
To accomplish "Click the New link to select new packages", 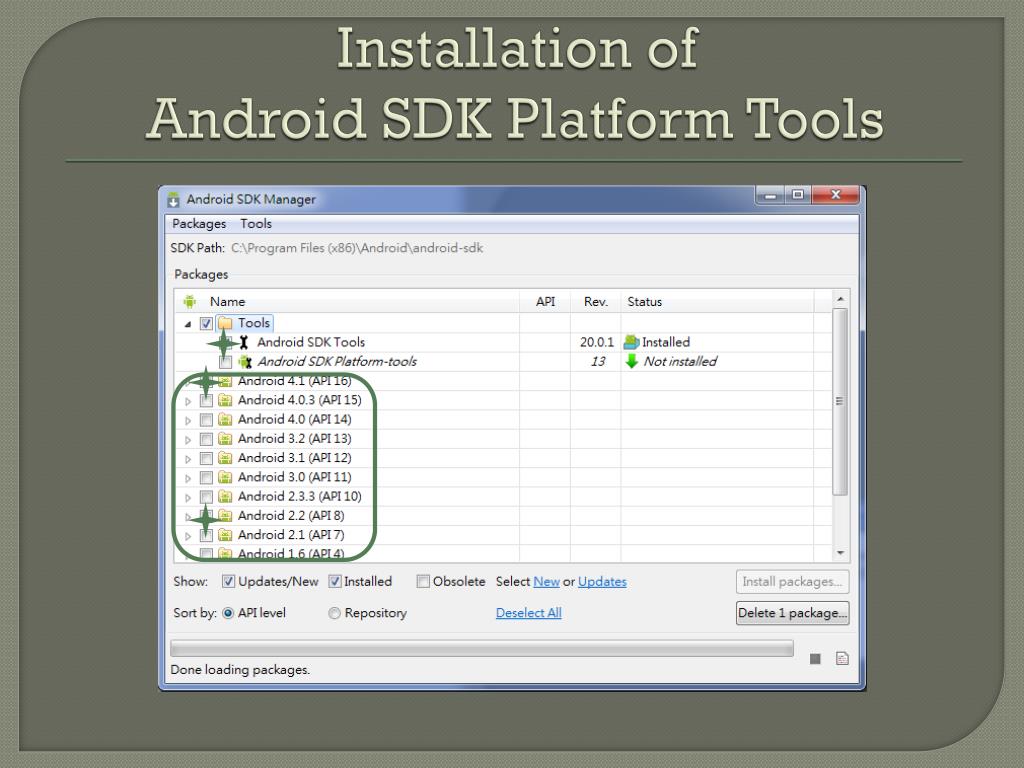I will click(547, 581).
